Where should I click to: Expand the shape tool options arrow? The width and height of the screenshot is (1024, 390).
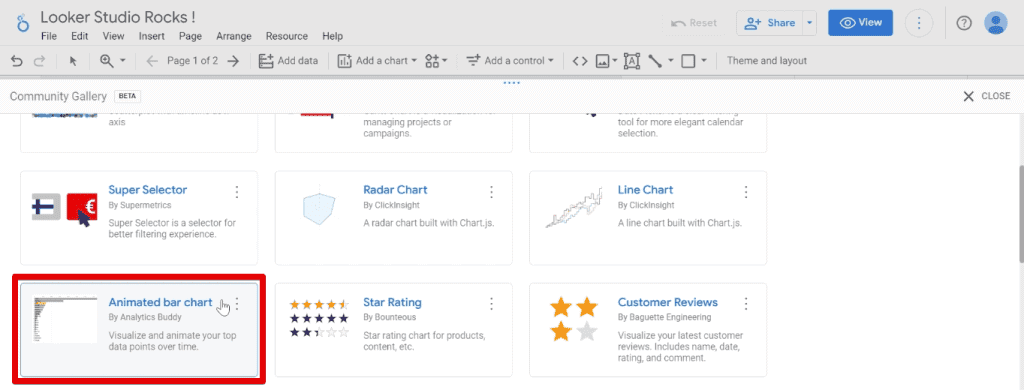click(x=704, y=61)
